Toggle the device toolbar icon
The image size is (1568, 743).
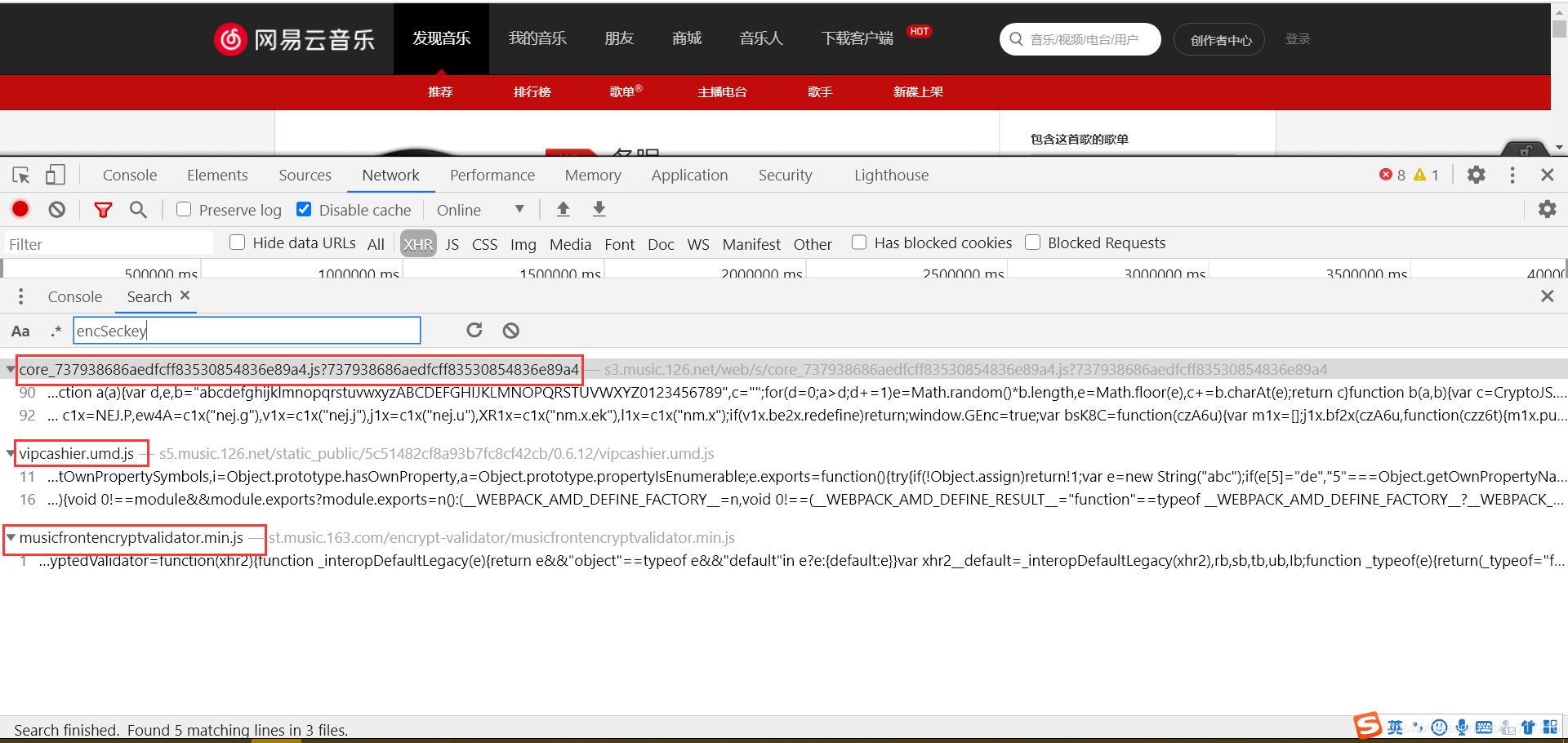(x=55, y=175)
